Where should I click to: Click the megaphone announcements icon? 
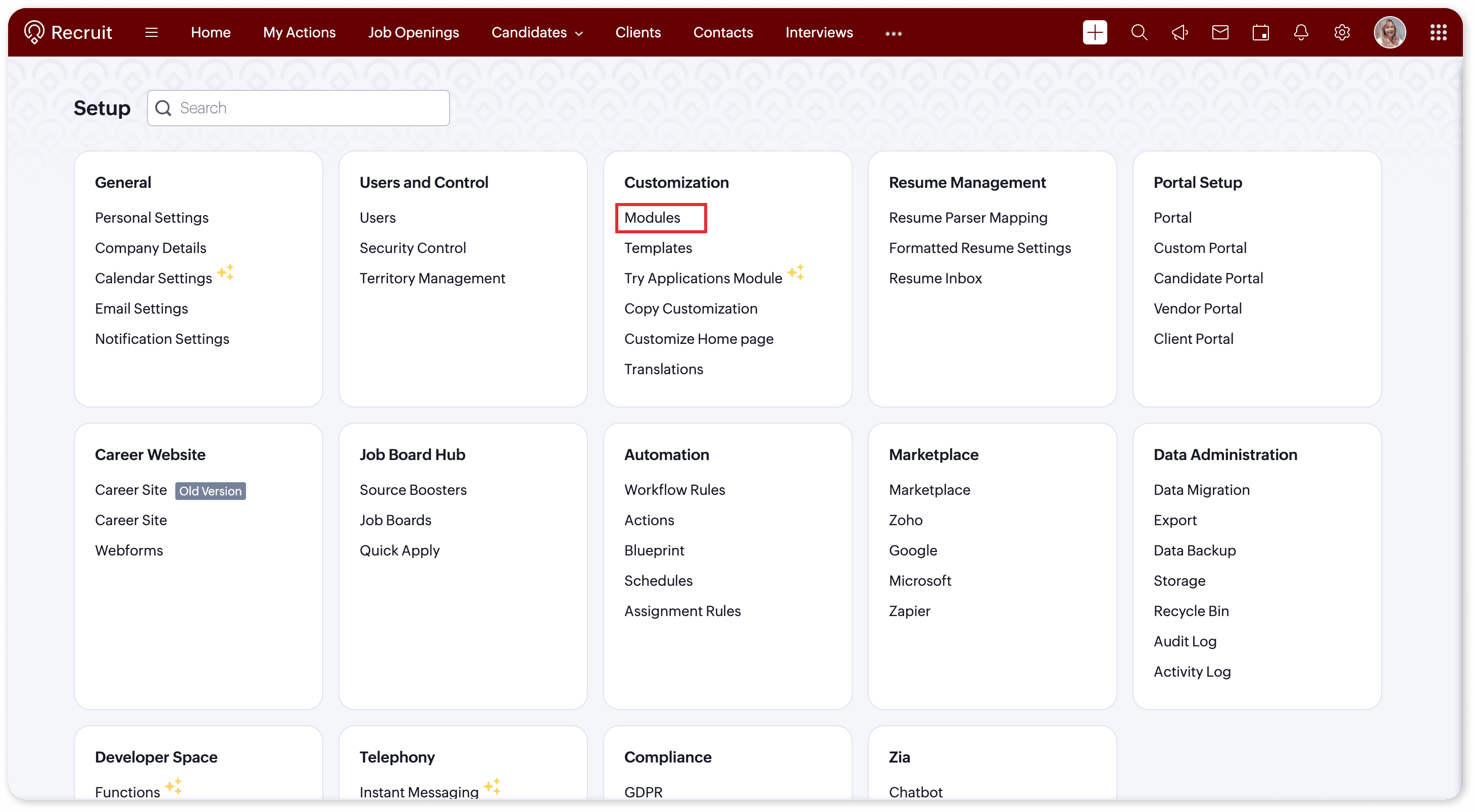tap(1179, 33)
